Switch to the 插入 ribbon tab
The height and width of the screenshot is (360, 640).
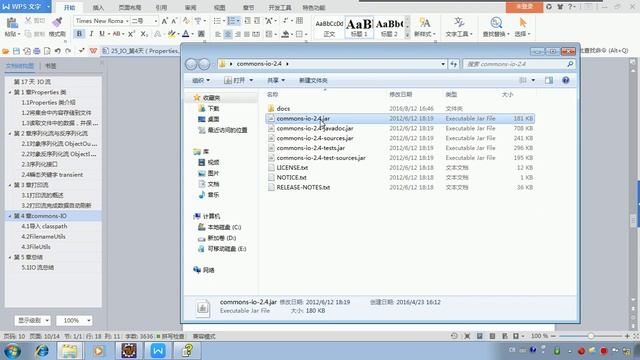98,8
